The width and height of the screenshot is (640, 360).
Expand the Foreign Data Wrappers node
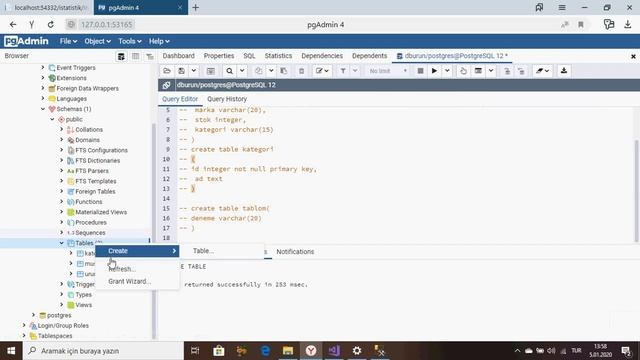point(43,88)
